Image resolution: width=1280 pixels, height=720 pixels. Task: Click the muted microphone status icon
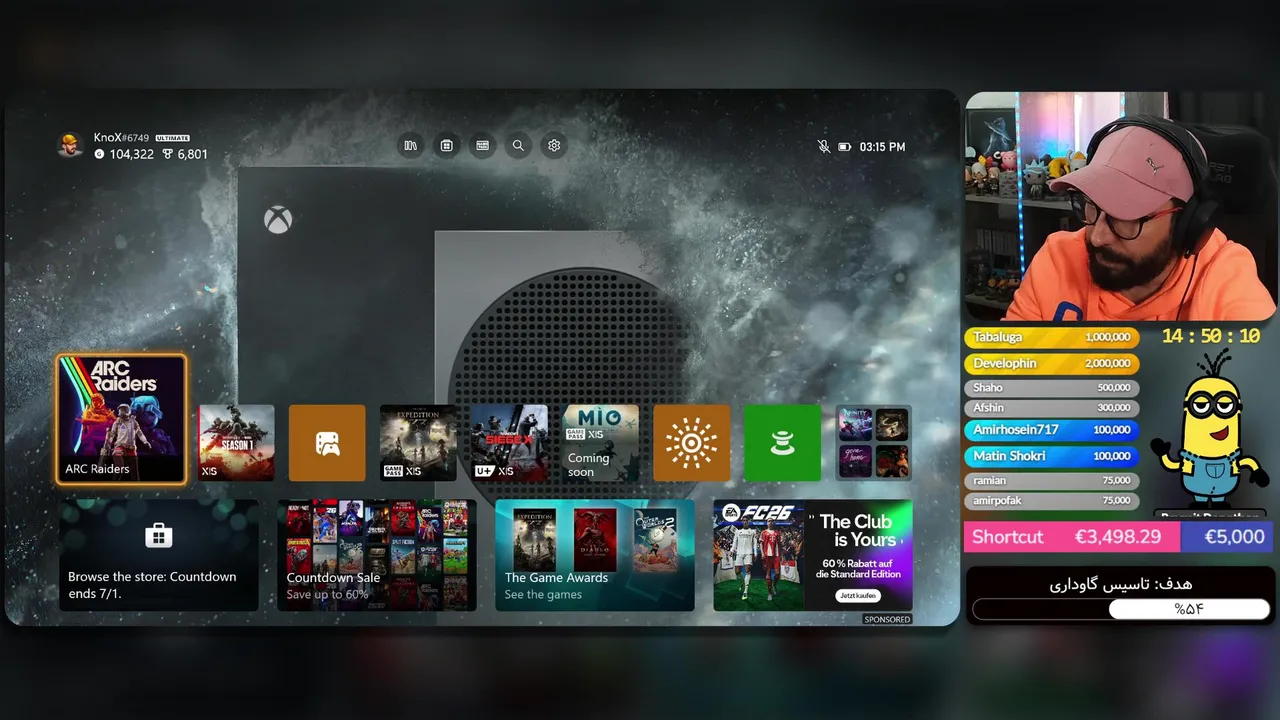(824, 147)
